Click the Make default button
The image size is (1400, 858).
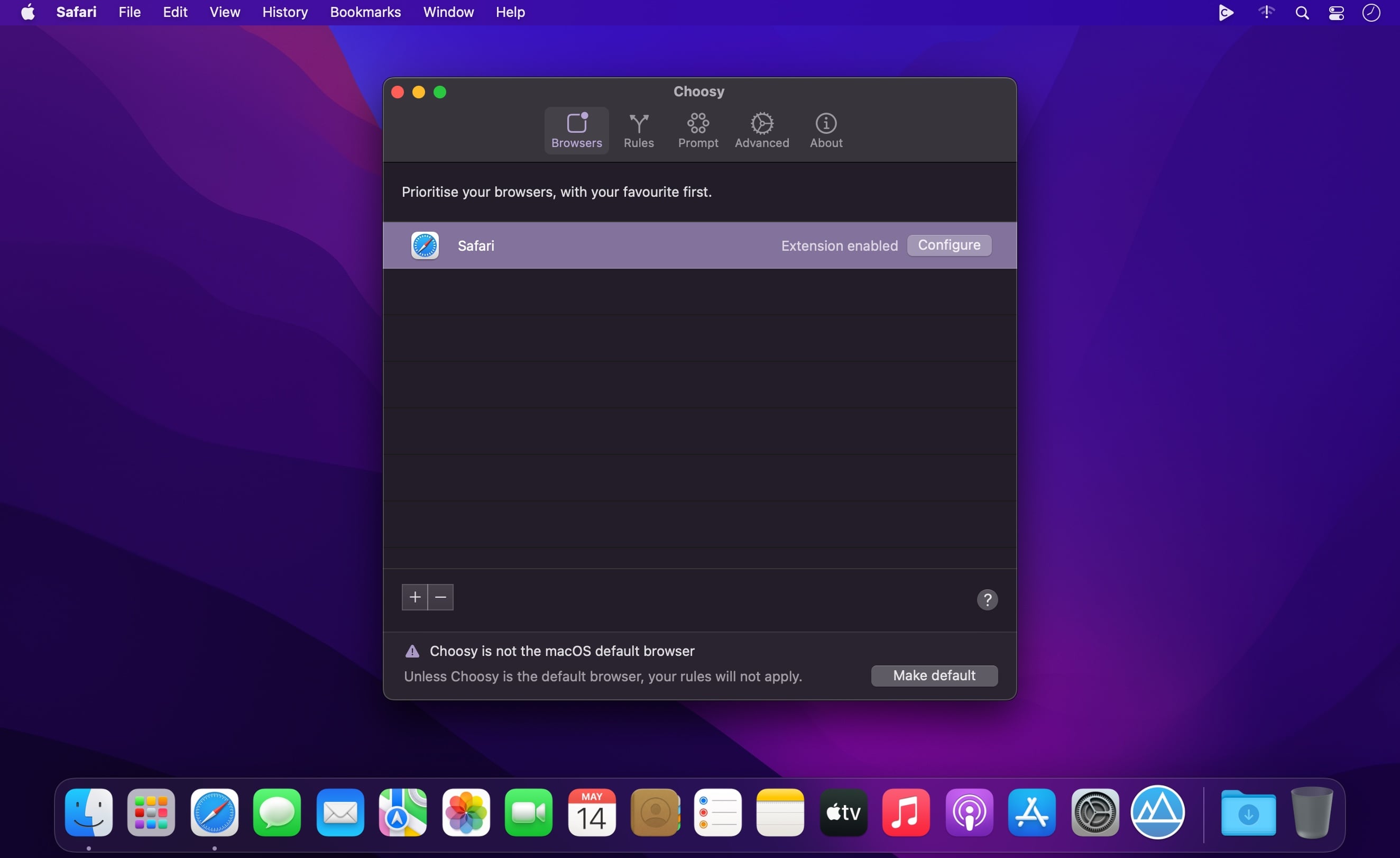click(x=934, y=676)
